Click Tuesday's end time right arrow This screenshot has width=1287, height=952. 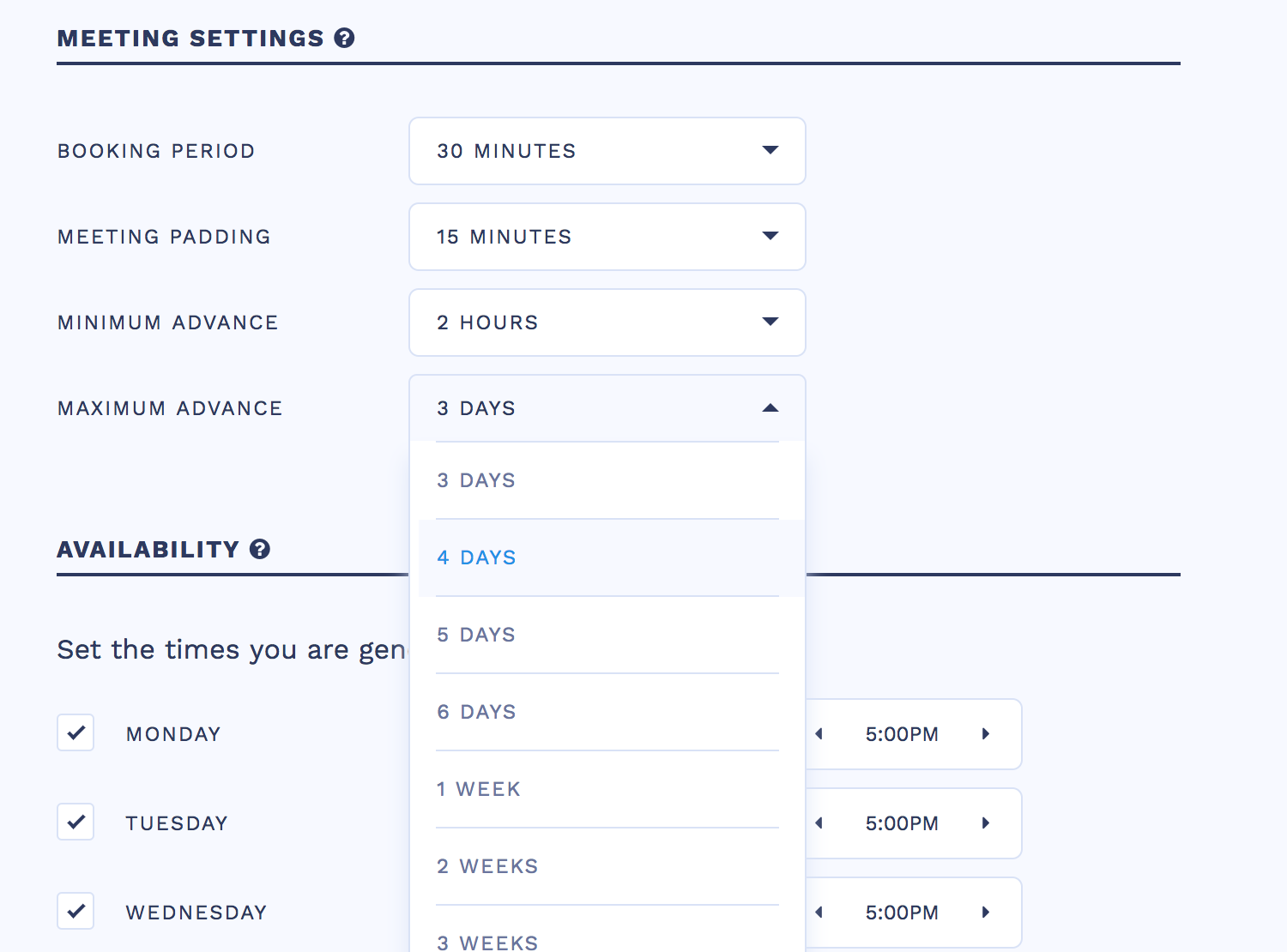point(986,823)
